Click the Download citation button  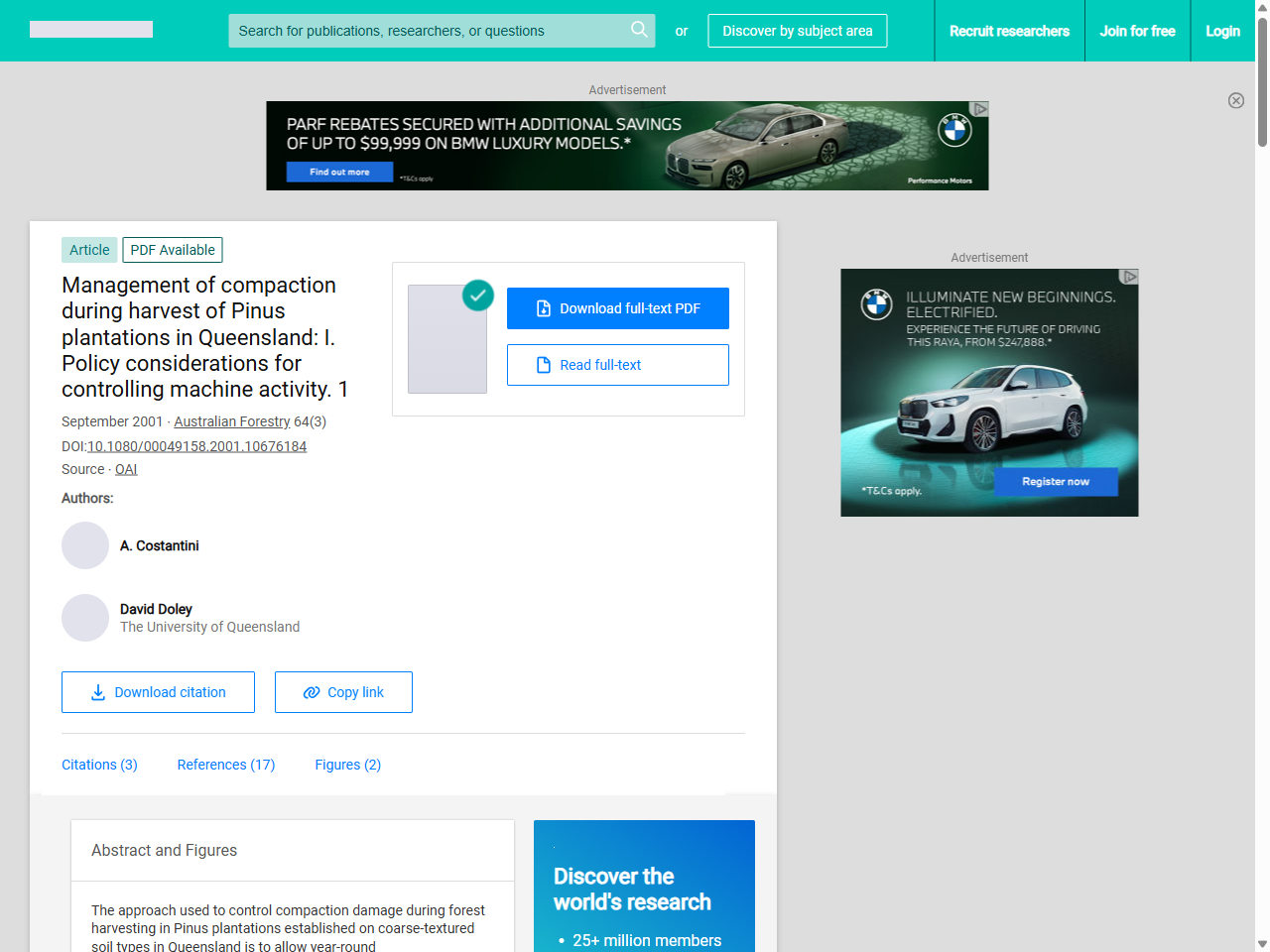pos(158,692)
